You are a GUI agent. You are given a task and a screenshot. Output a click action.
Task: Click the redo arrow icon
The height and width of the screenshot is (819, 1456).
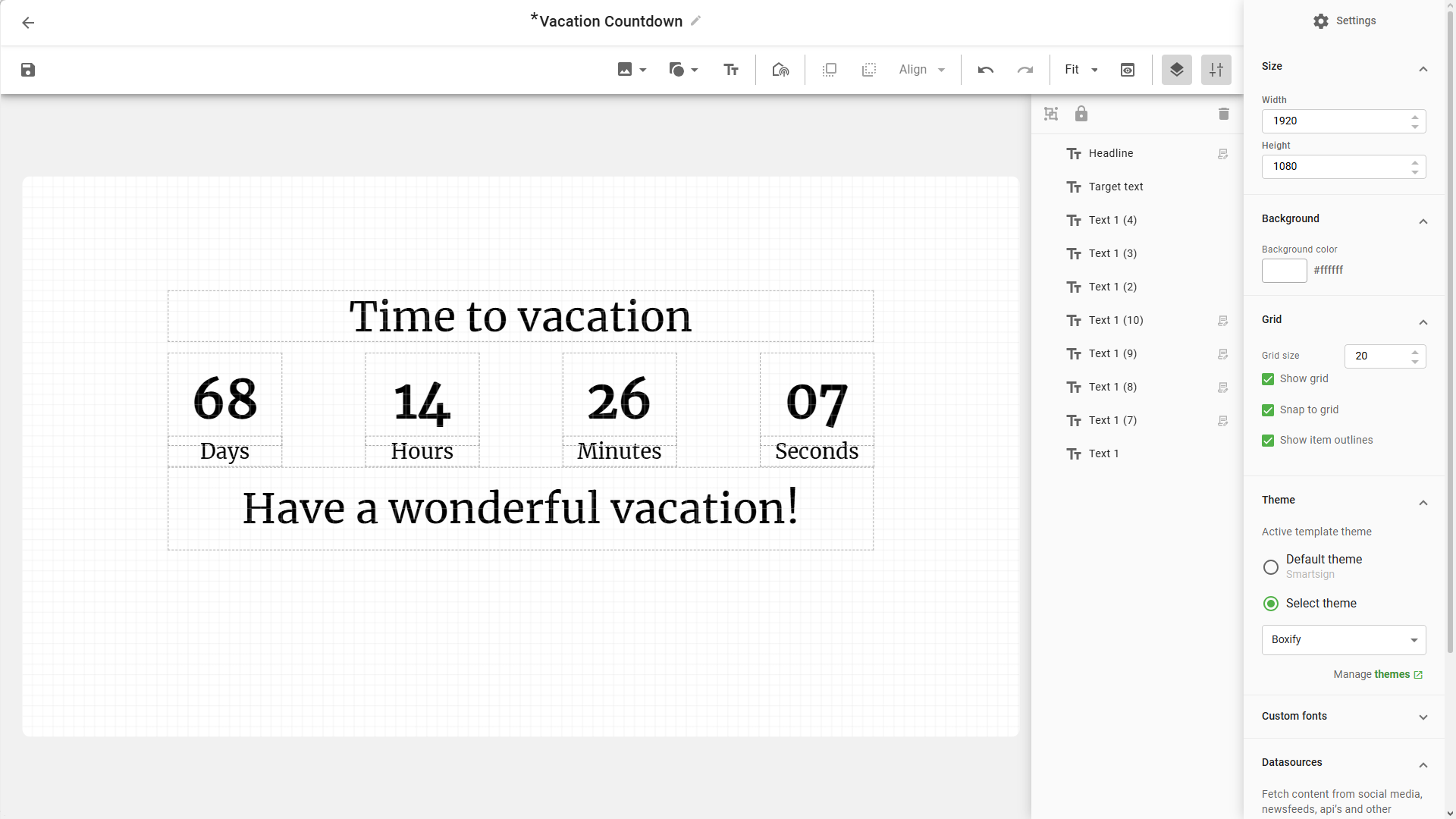(1025, 70)
